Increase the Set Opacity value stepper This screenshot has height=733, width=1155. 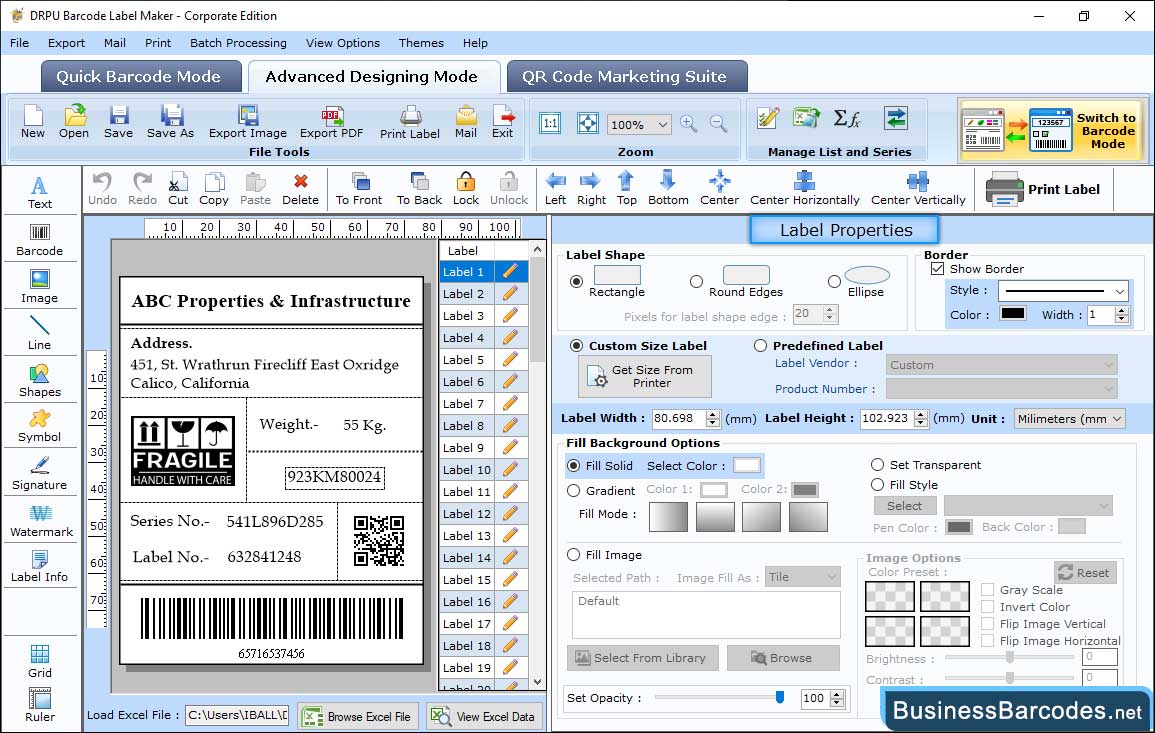(x=837, y=694)
